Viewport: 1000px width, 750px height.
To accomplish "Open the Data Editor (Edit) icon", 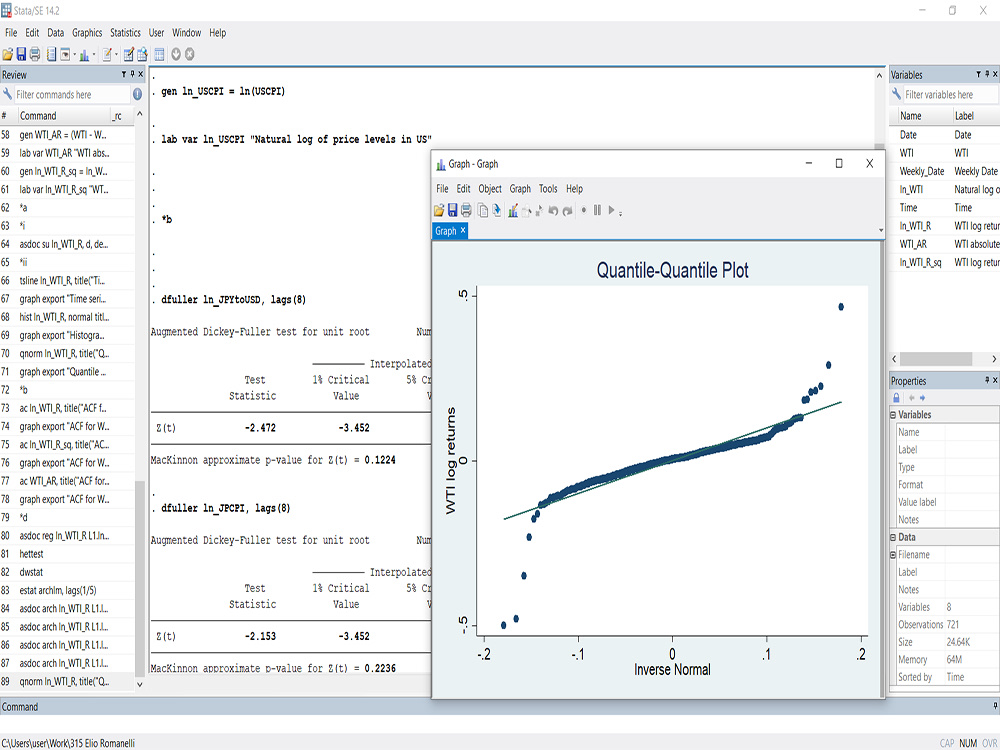I will [128, 55].
